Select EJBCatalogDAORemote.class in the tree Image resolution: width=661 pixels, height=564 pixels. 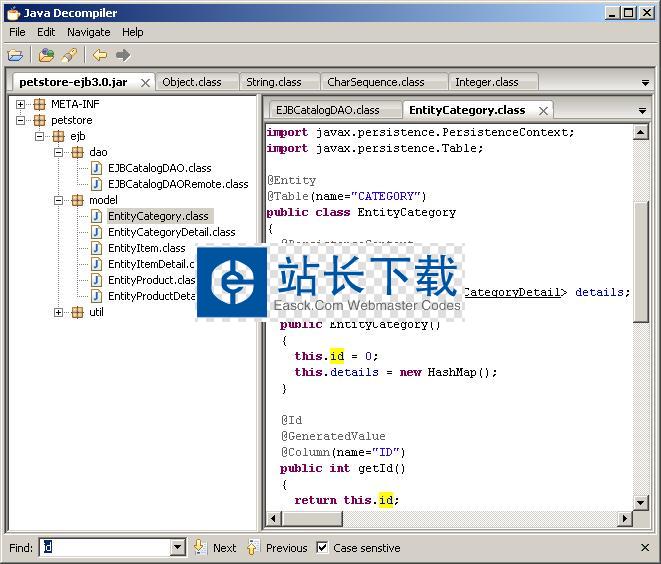point(178,184)
